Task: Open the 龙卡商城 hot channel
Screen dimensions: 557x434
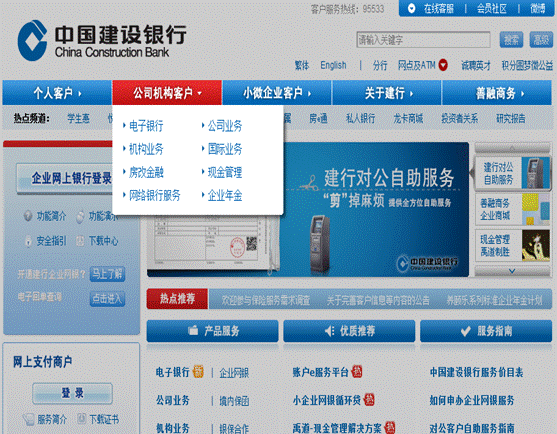Action: 408,118
